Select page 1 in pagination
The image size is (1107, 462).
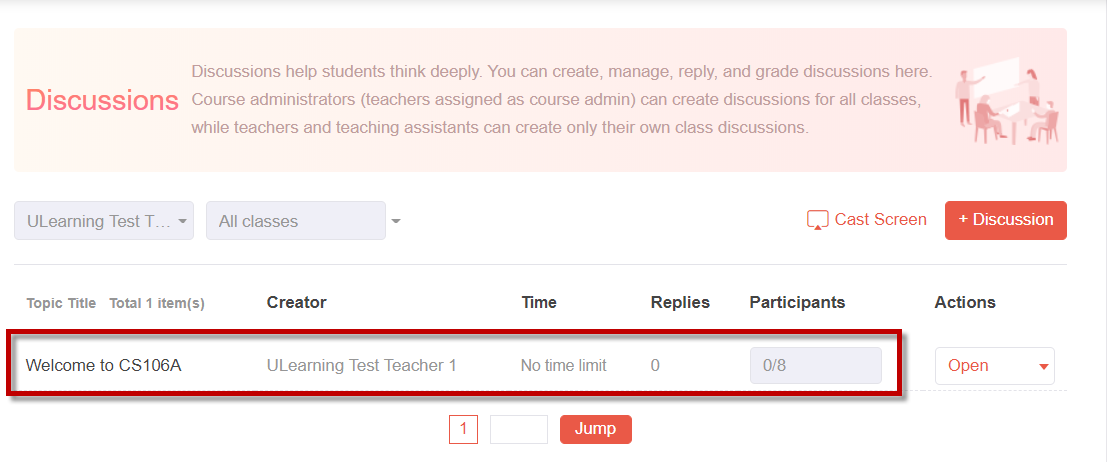(x=463, y=429)
